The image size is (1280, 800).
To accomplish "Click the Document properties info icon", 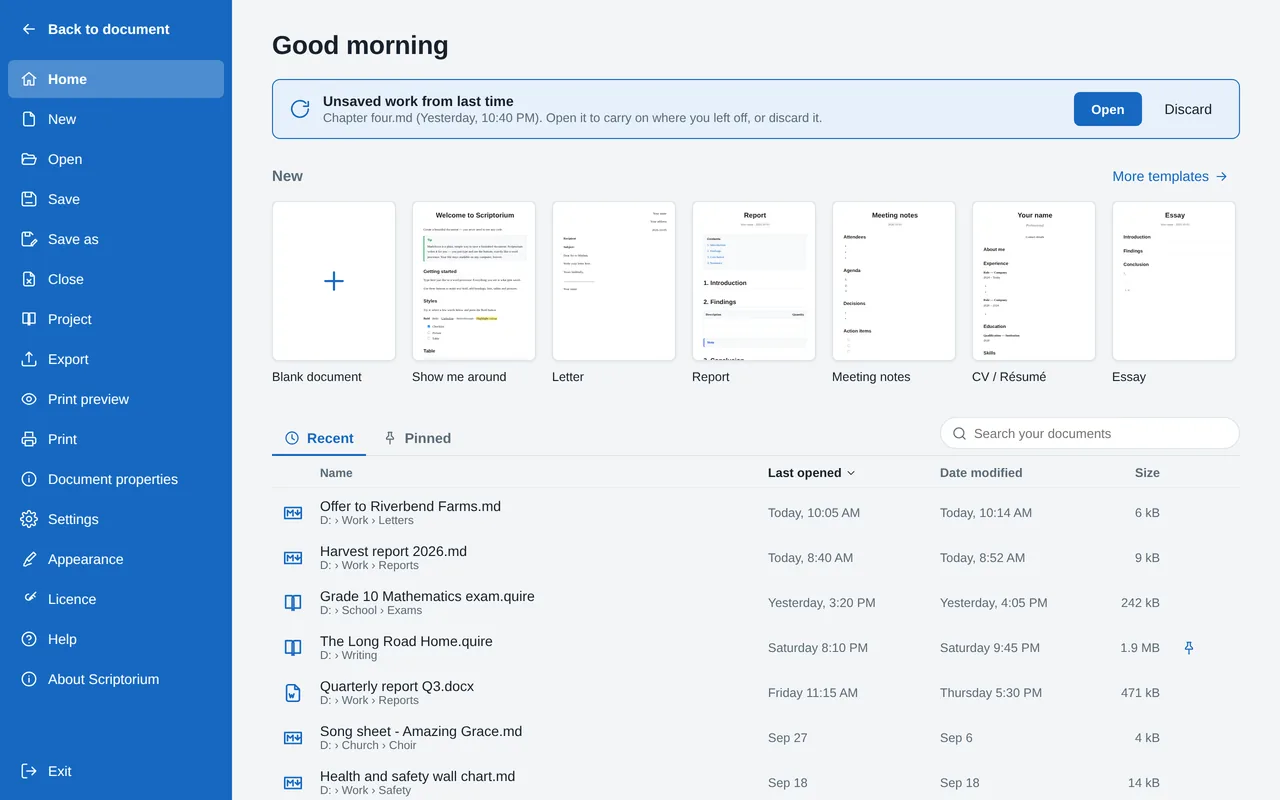I will pos(29,479).
